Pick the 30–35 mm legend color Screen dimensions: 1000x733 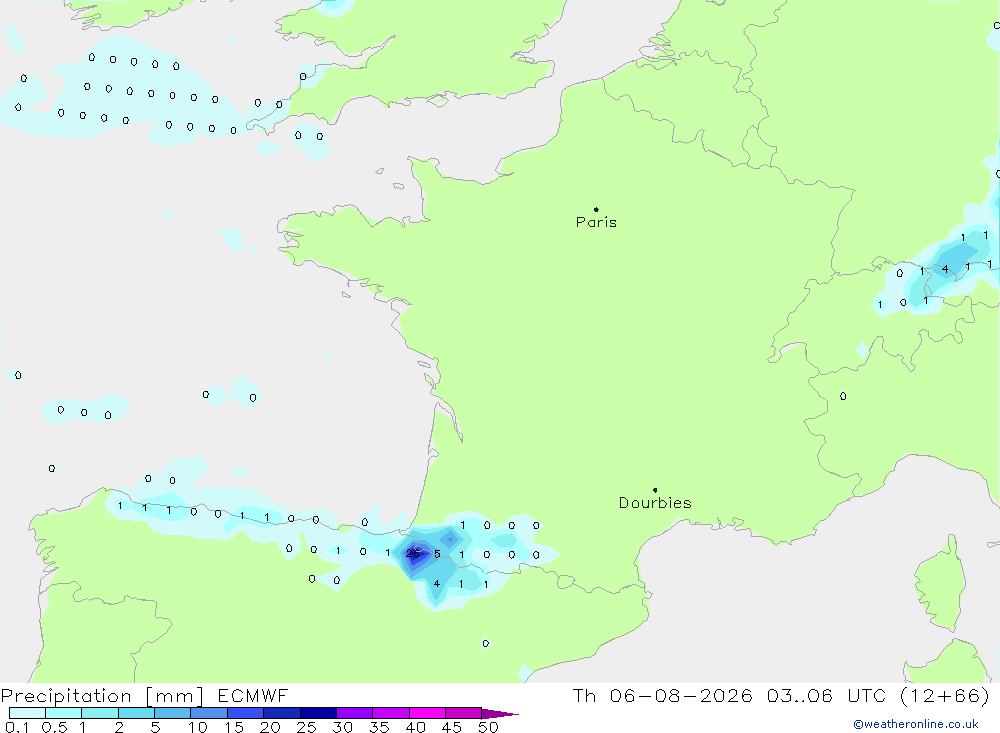(x=354, y=713)
